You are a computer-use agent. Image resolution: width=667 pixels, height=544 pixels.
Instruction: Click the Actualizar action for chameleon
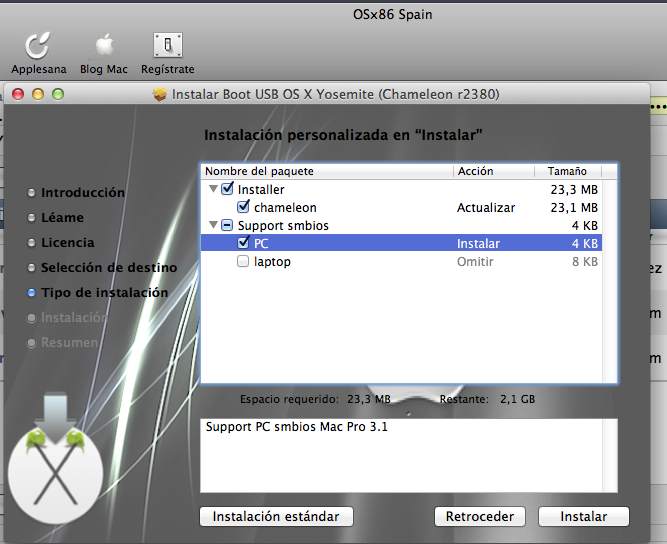[486, 208]
